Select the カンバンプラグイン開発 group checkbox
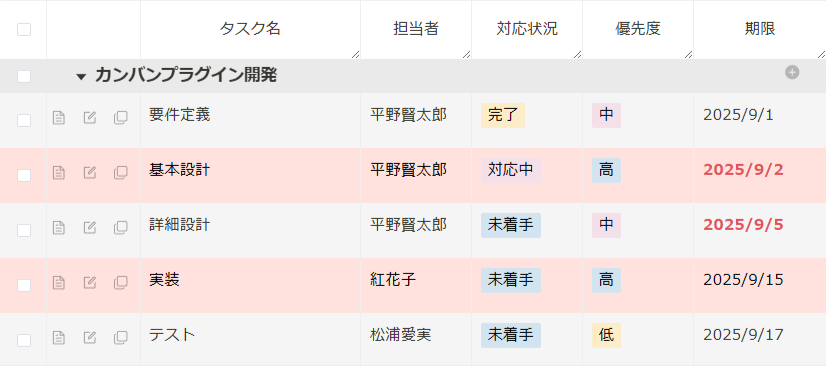The image size is (826, 366). pos(24,76)
